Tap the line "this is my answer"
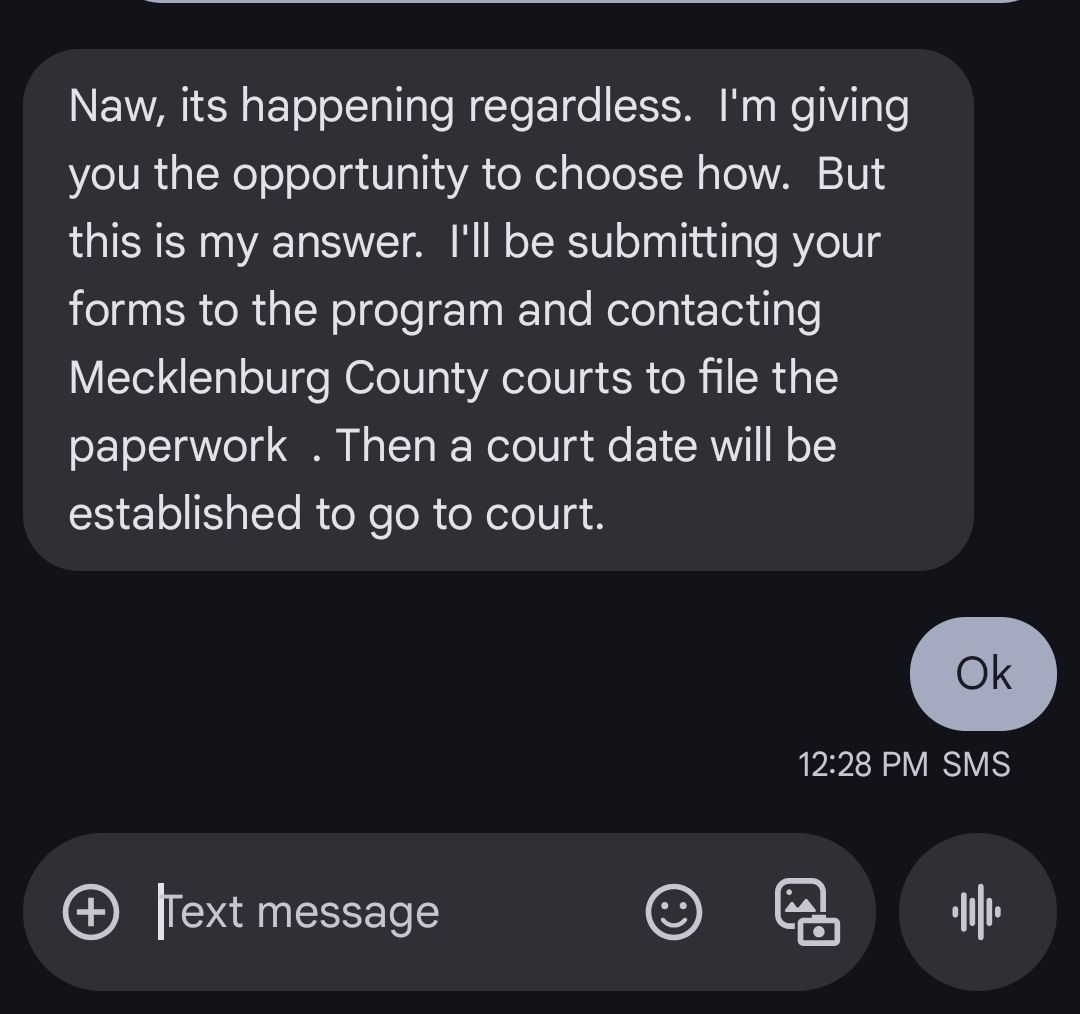This screenshot has width=1080, height=1014. [245, 242]
